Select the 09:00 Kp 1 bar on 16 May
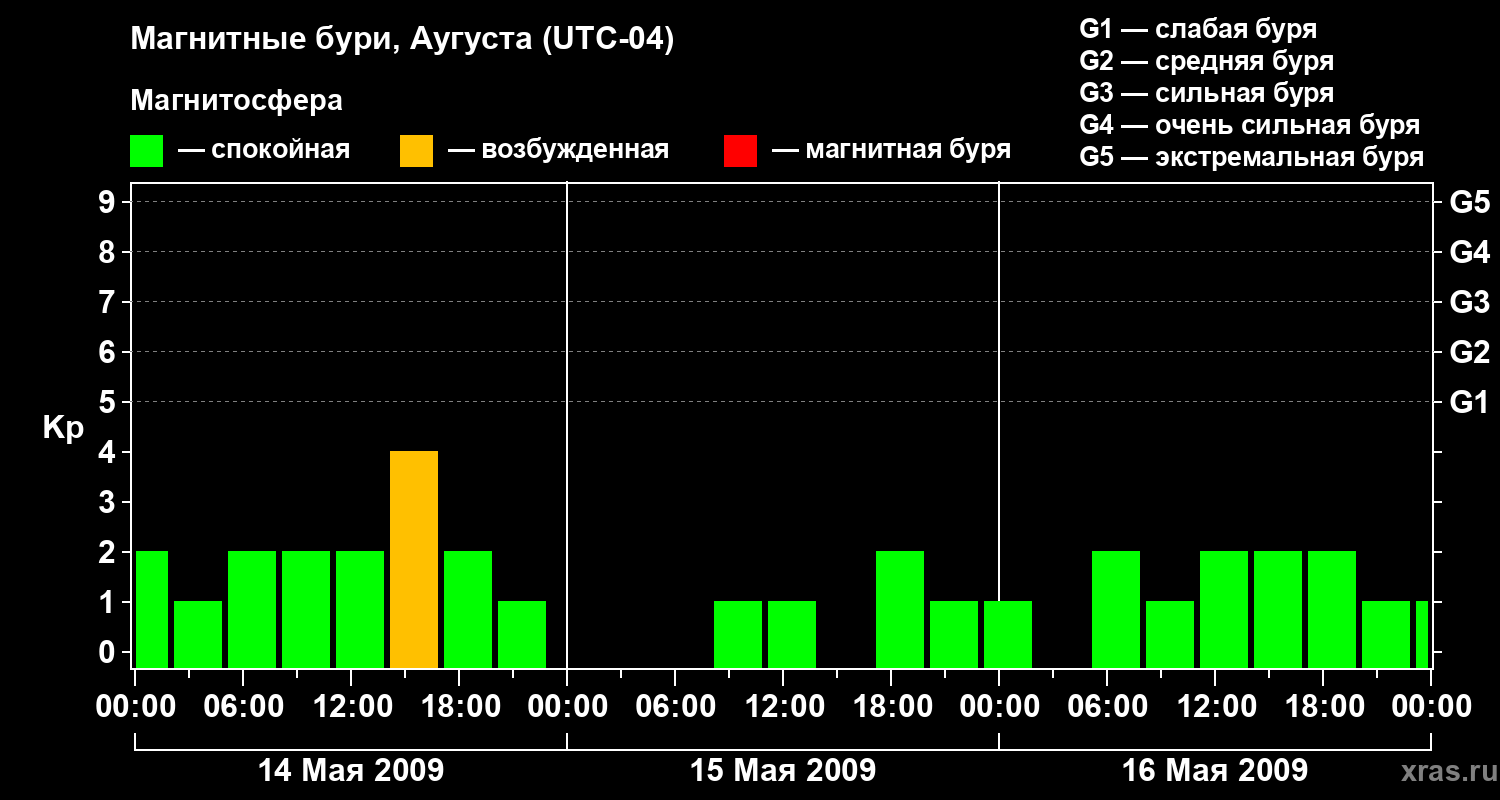Viewport: 1500px width, 800px height. pyautogui.click(x=1170, y=634)
